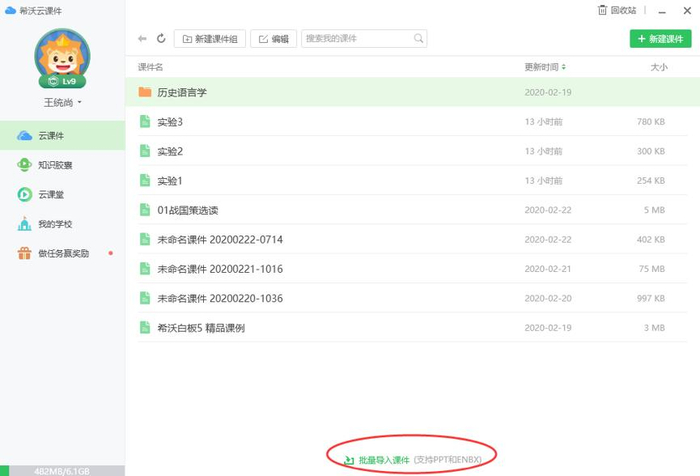Click the 课件名 column header
Screen dimensions: 700x476
pyautogui.click(x=150, y=67)
